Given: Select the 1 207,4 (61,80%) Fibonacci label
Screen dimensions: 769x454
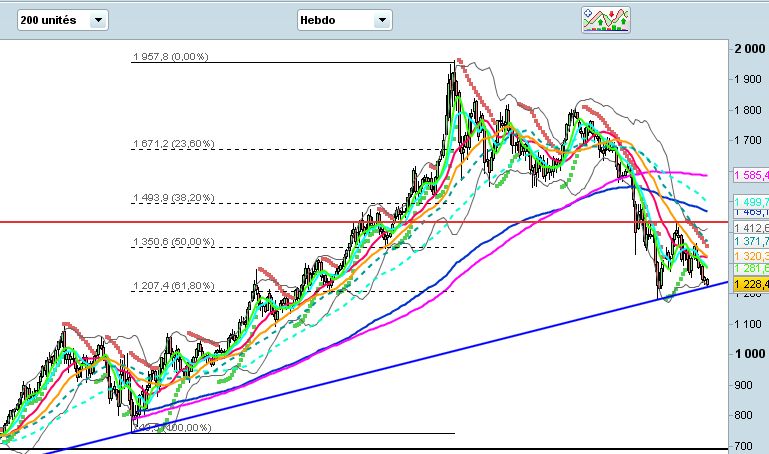Looking at the screenshot, I should pyautogui.click(x=172, y=286).
